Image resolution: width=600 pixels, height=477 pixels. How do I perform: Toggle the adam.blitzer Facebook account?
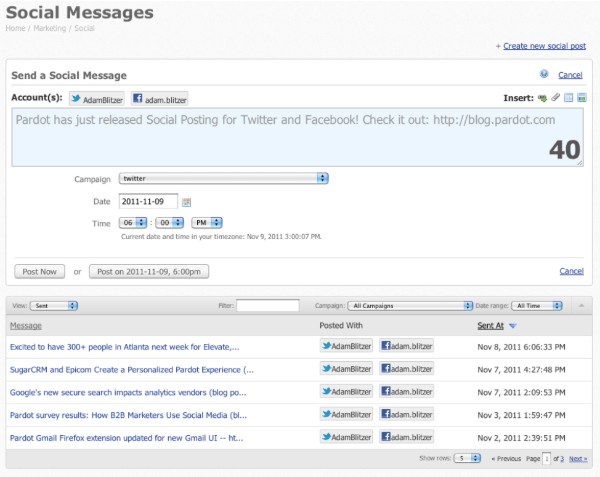[159, 99]
